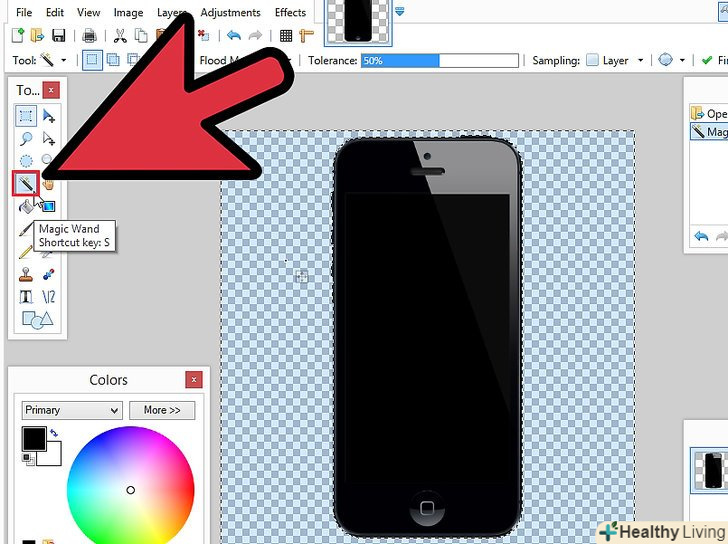Adjust the Tolerance 50% slider
728x544 pixels.
pyautogui.click(x=440, y=60)
